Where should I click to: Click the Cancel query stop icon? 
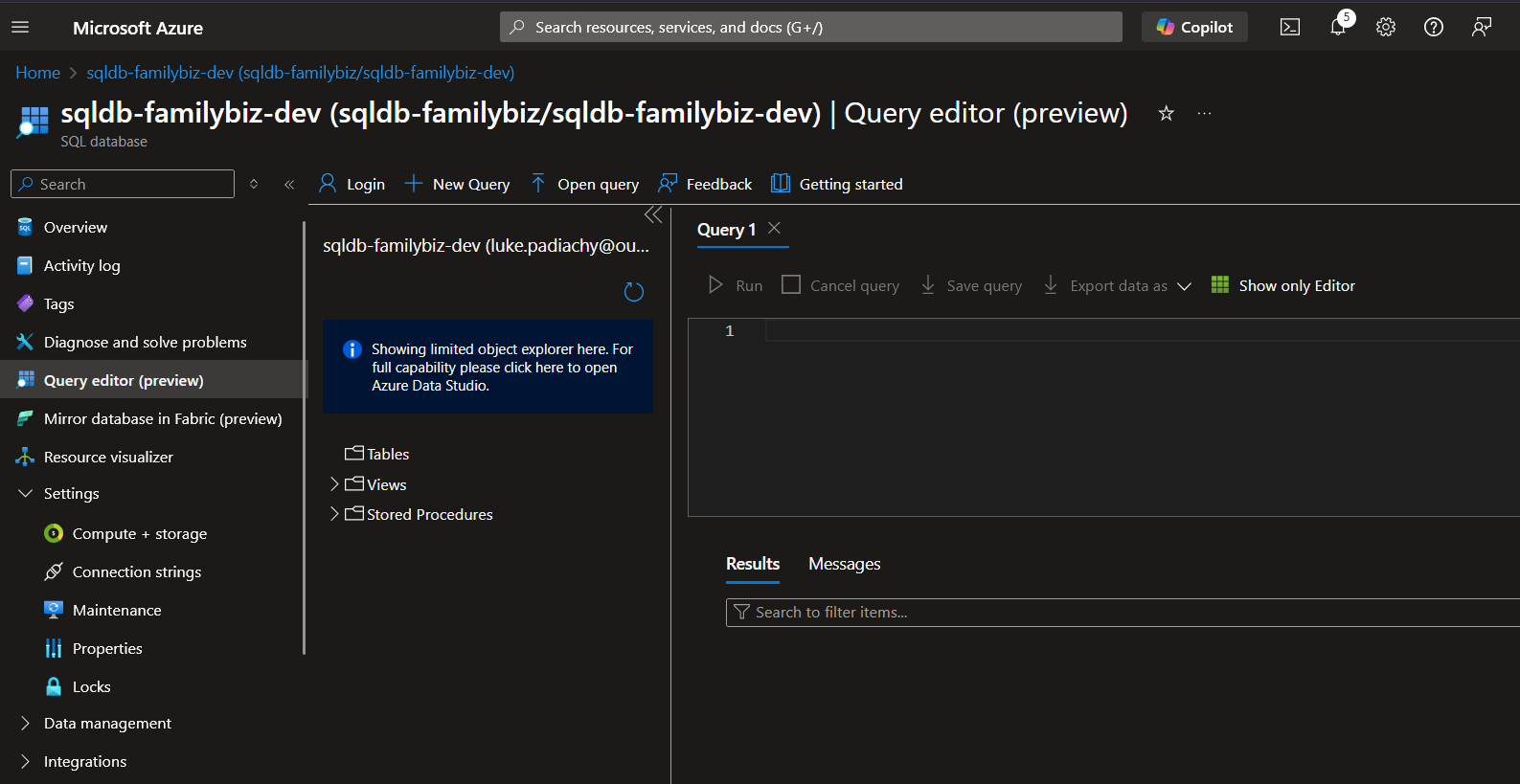coord(791,284)
